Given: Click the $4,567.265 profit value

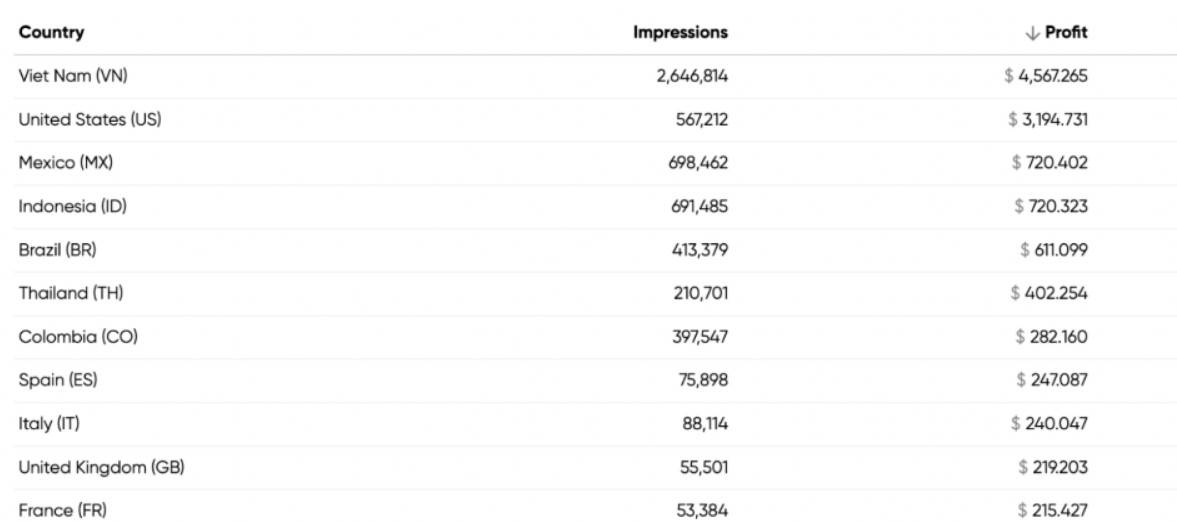Looking at the screenshot, I should [x=1046, y=76].
